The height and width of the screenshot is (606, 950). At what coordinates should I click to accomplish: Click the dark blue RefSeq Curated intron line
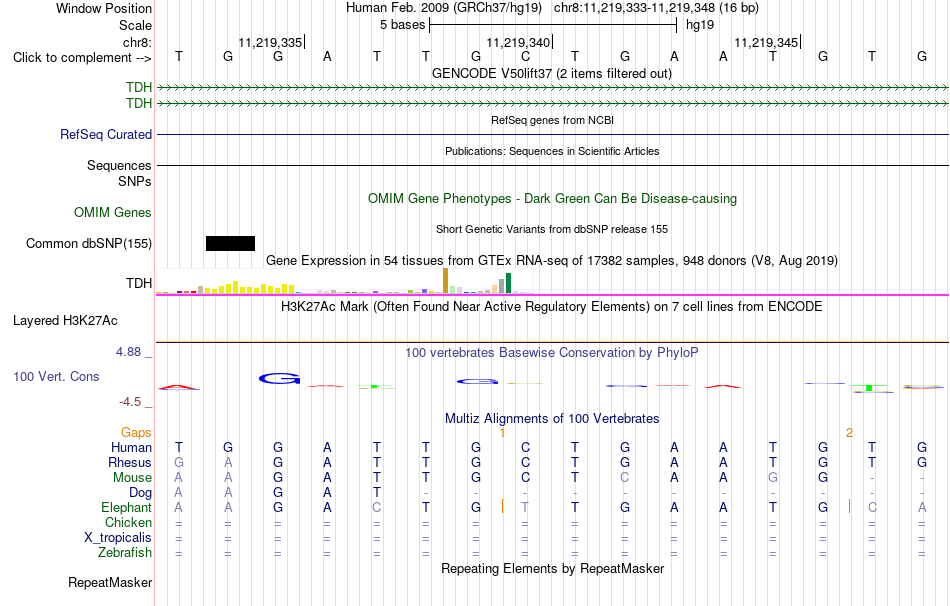[553, 135]
